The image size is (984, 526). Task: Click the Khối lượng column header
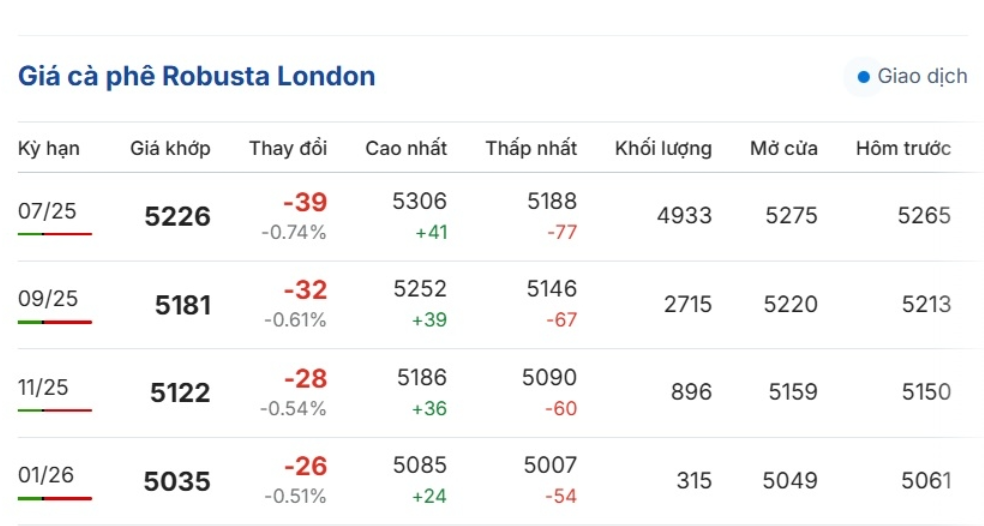(x=663, y=149)
